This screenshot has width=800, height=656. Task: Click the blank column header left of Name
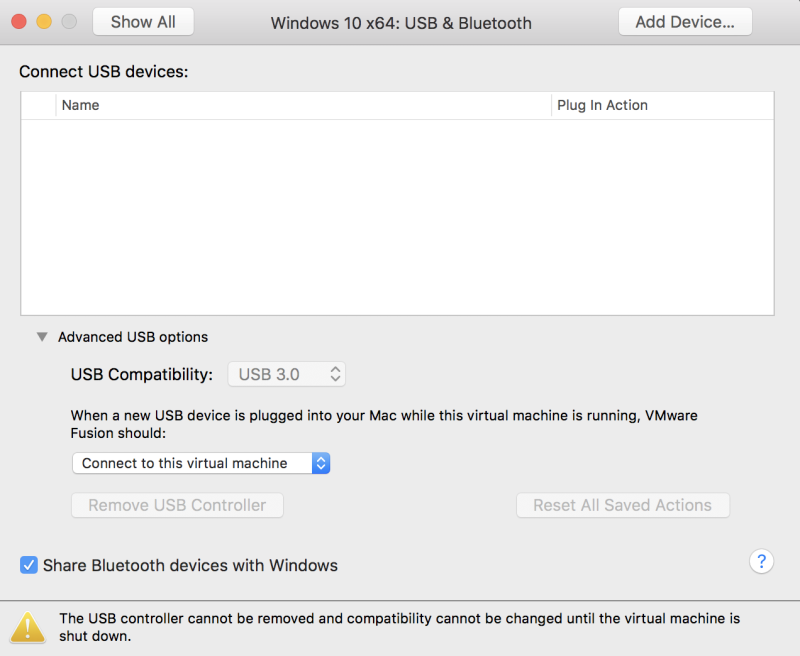[x=38, y=105]
